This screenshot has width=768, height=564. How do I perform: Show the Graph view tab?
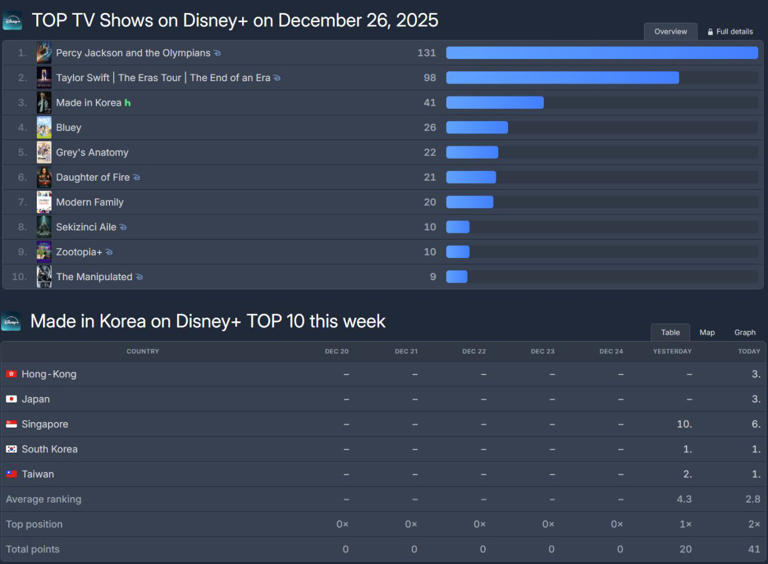745,333
